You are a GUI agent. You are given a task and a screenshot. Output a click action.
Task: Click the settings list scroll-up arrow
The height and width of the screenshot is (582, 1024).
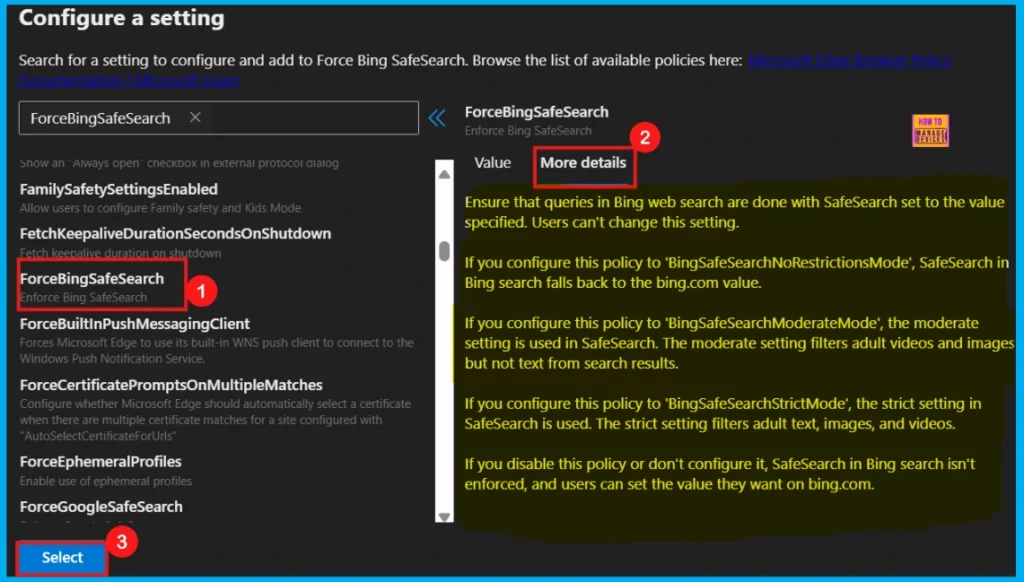point(444,174)
